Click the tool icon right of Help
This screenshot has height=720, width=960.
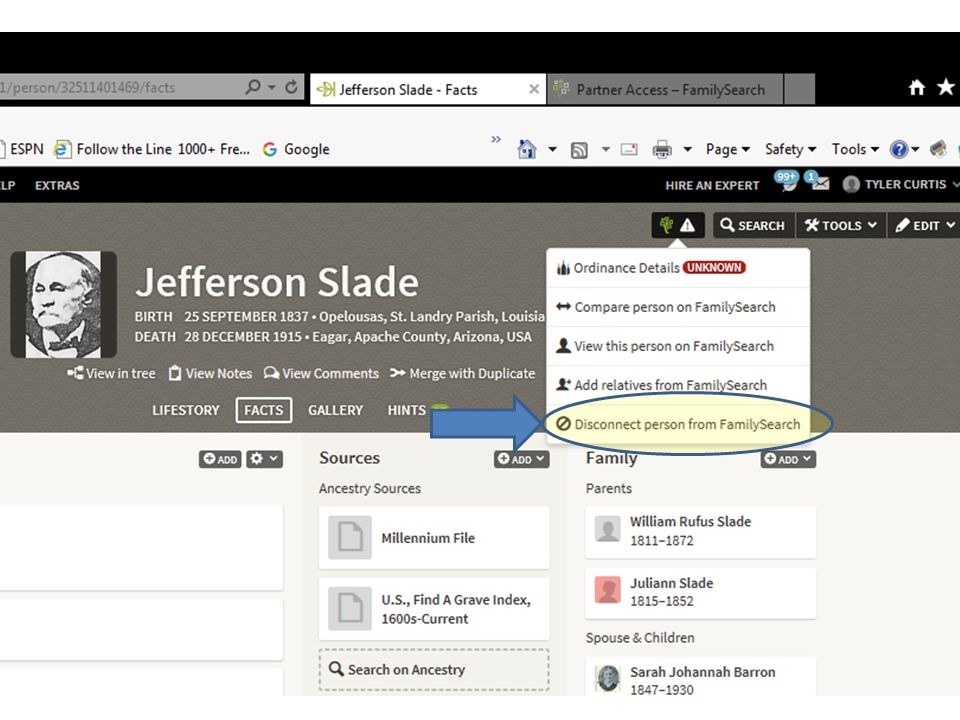point(938,149)
